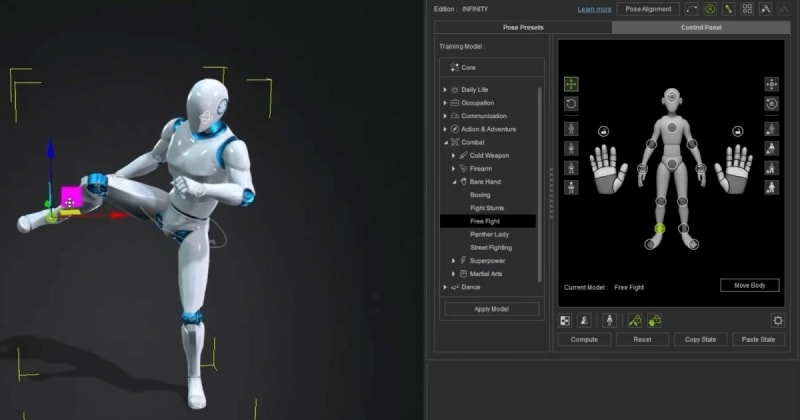Click the checkerboard icon above Compute

coord(565,320)
